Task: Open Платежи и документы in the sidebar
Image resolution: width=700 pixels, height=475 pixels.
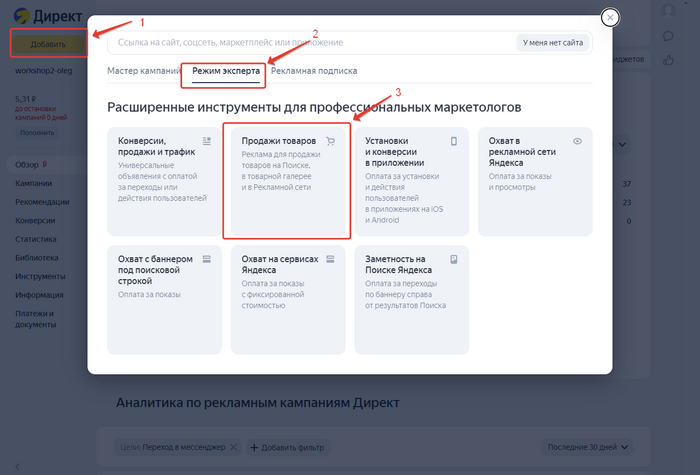Action: 36,319
